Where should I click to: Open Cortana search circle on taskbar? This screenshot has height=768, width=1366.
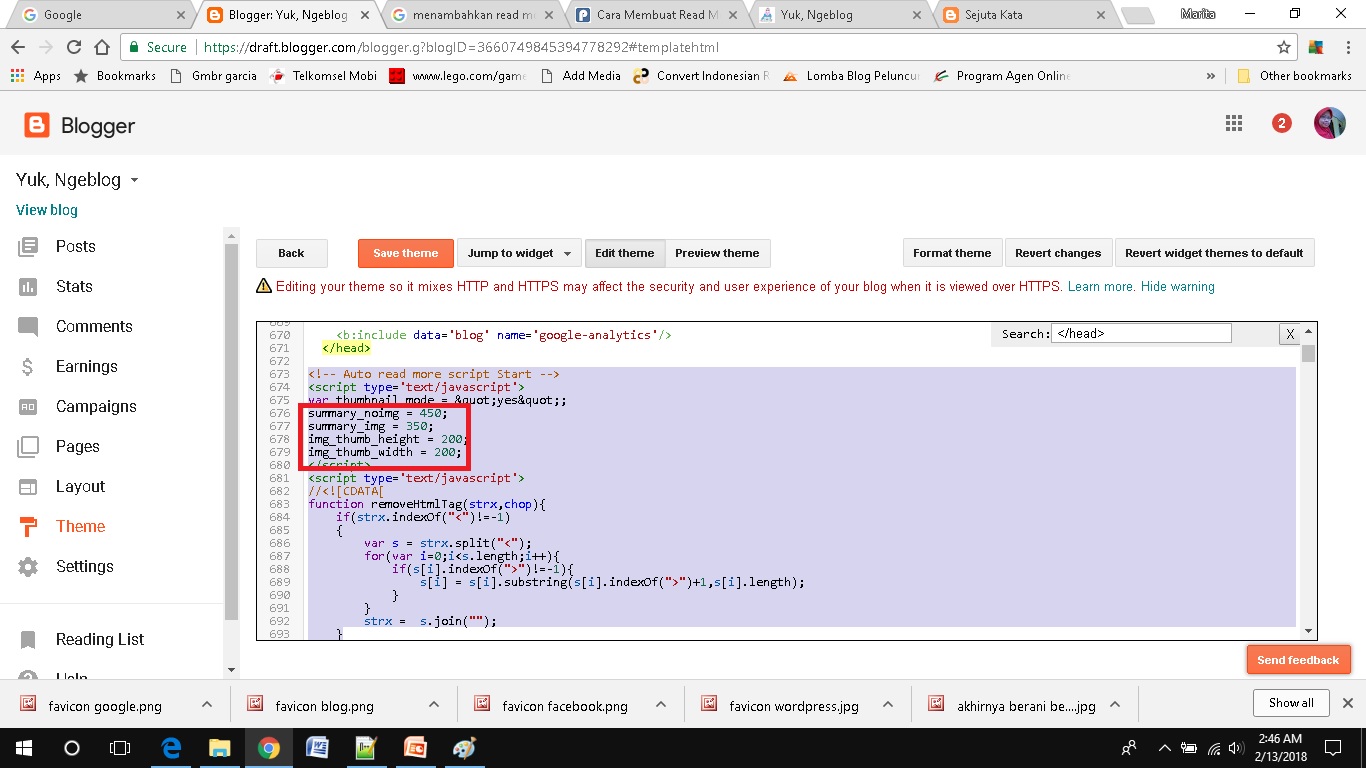(71, 748)
